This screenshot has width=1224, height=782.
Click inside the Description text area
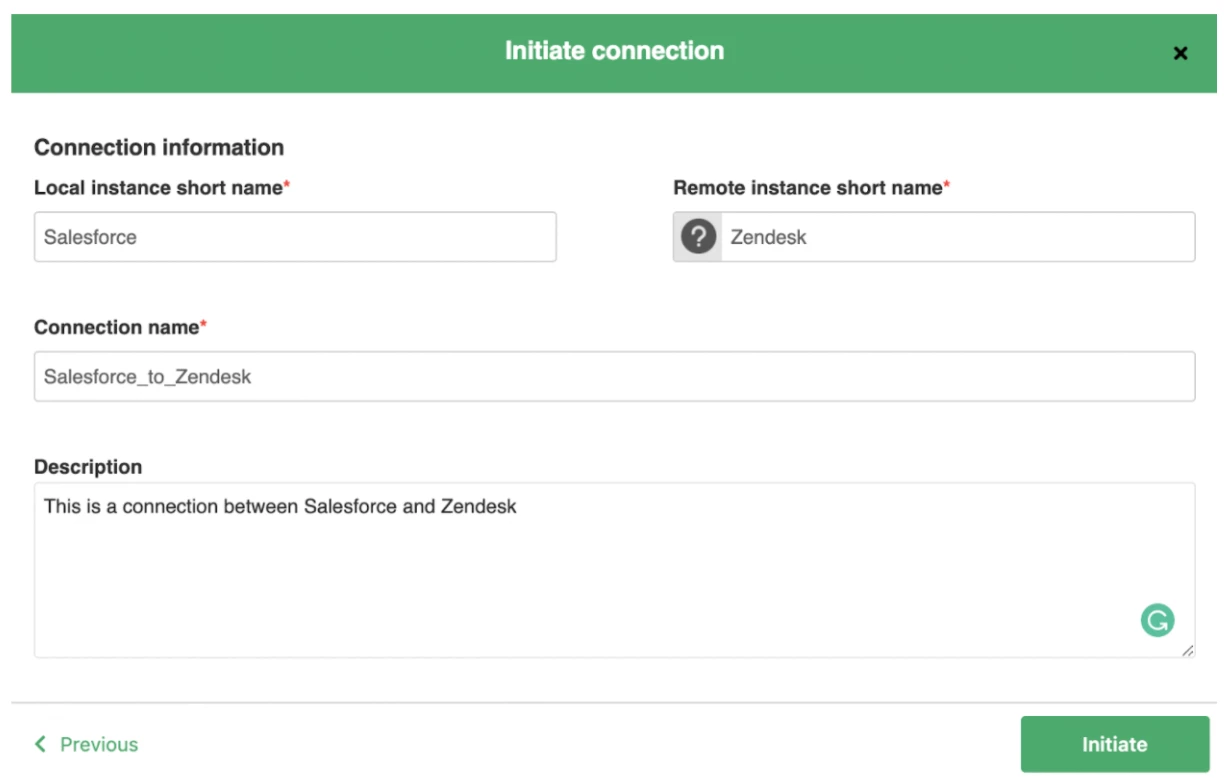[x=614, y=570]
